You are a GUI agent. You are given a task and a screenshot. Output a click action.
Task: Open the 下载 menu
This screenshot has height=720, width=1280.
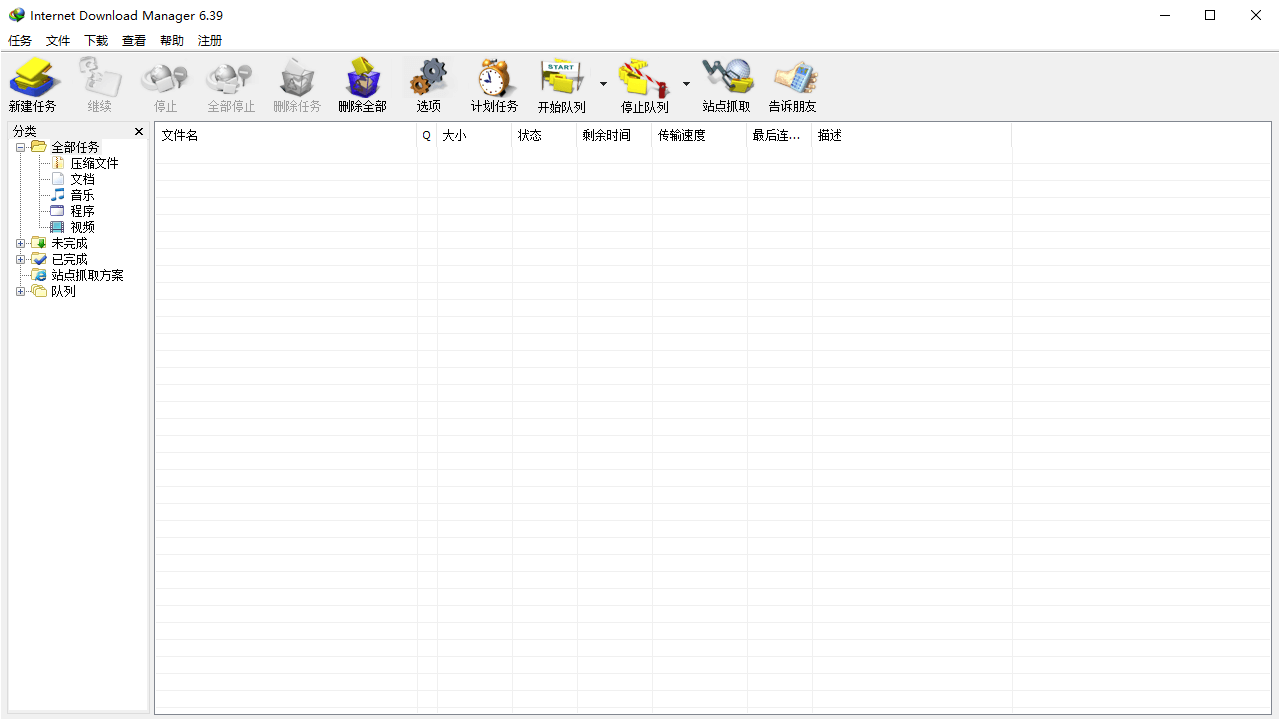coord(96,41)
